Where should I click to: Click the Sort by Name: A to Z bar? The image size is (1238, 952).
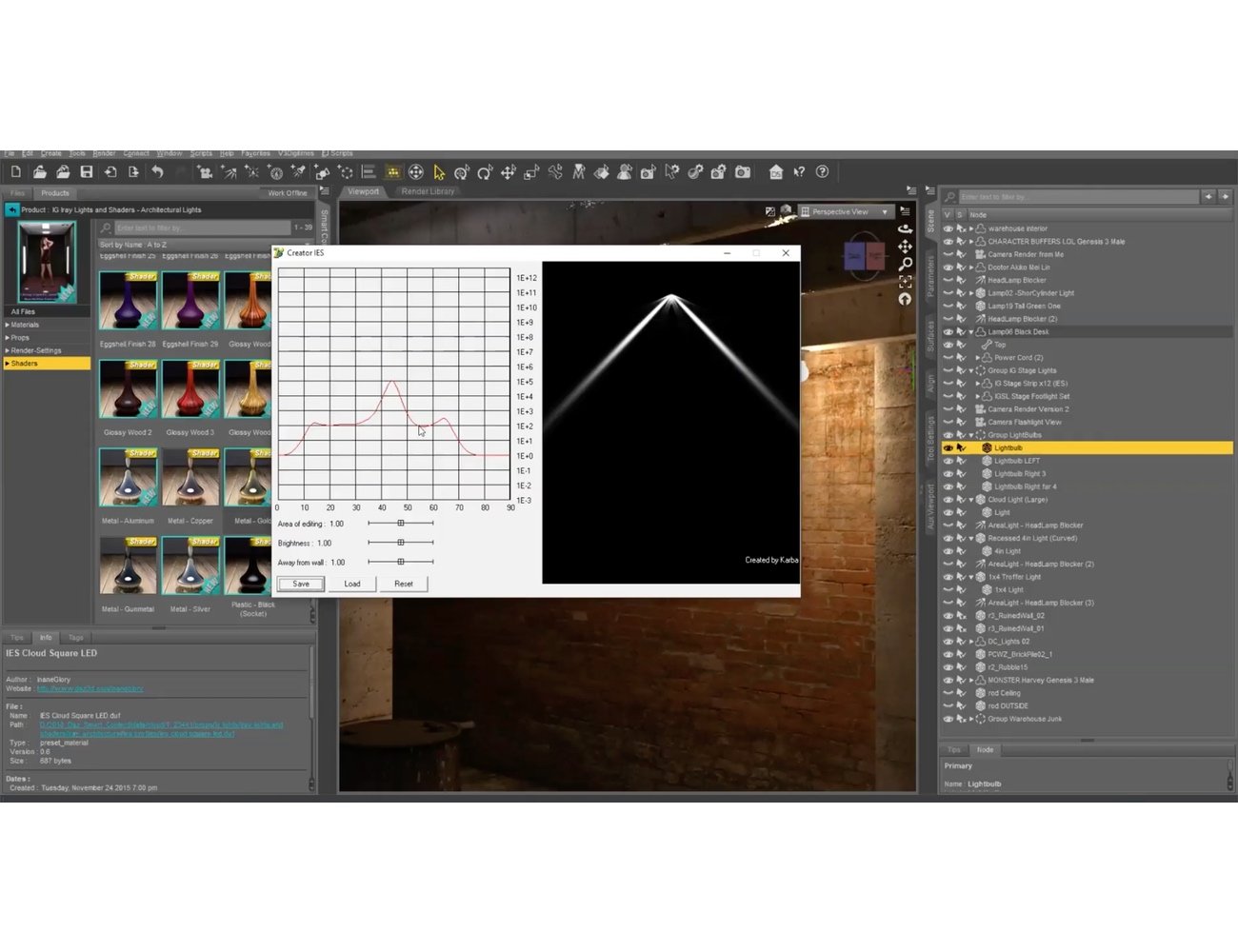pos(205,245)
